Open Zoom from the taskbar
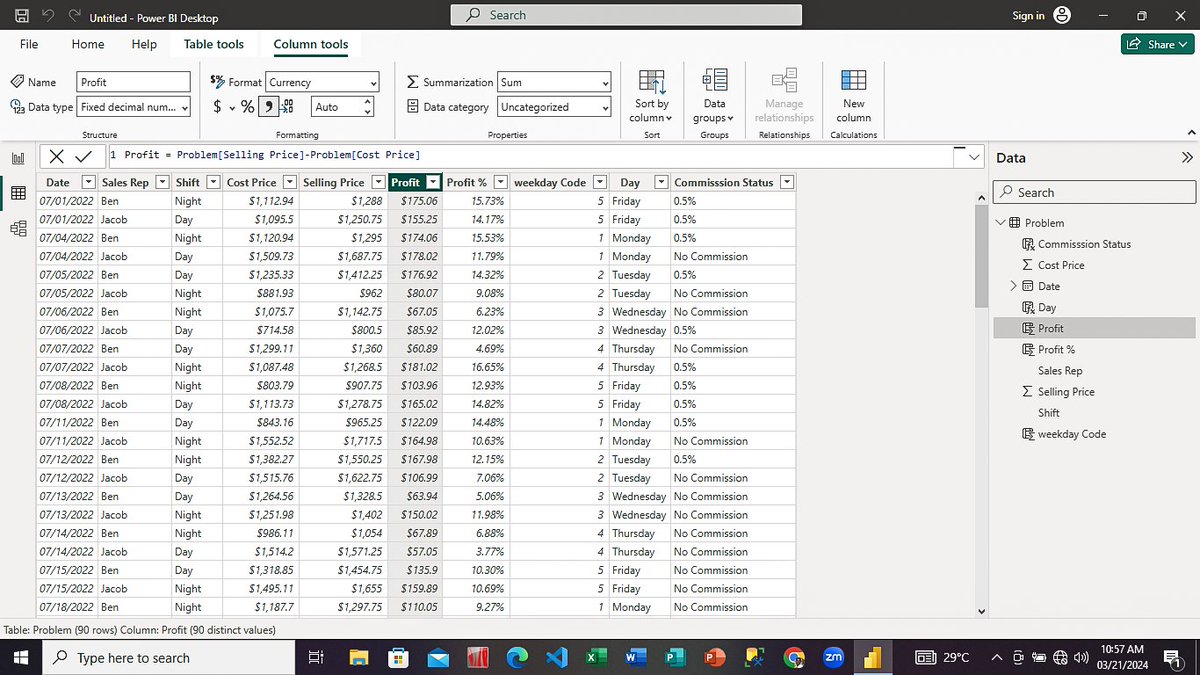1200x675 pixels. click(832, 657)
